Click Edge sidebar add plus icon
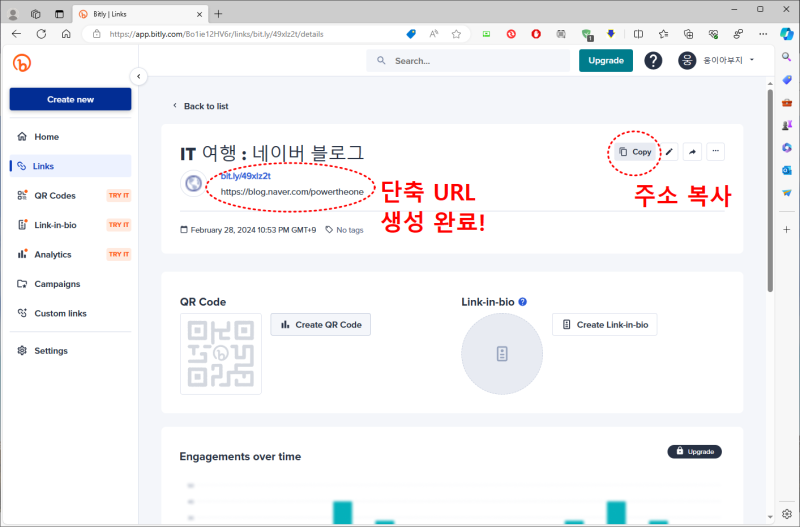The image size is (800, 527). 787,230
